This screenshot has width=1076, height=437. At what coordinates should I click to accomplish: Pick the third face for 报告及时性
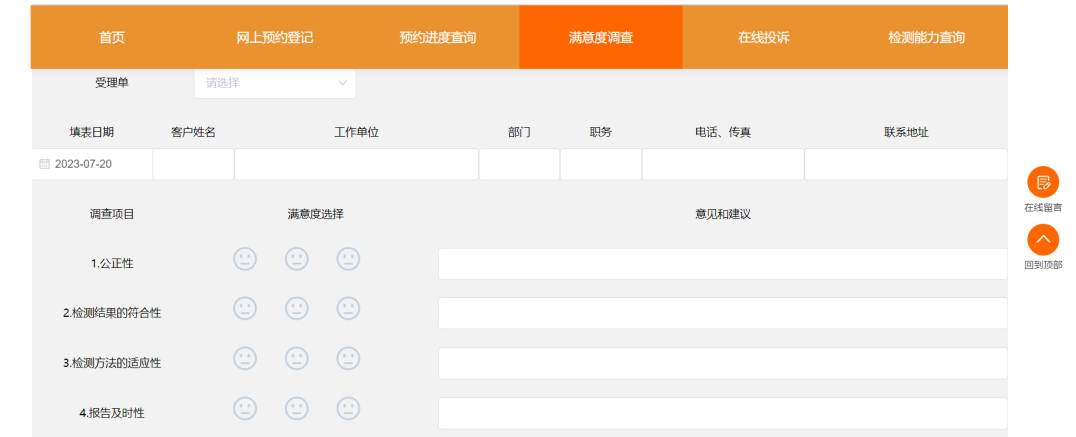coord(348,408)
